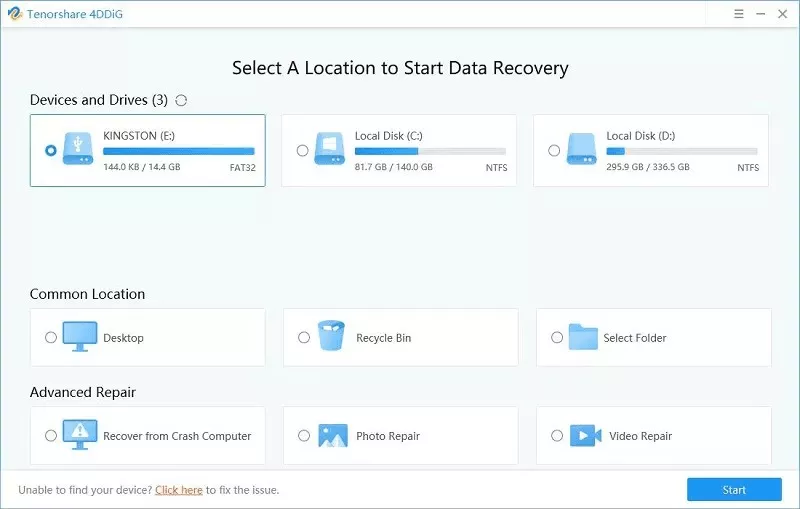
Task: Click the Tenorshare 4DDiG logo icon
Action: click(x=15, y=14)
